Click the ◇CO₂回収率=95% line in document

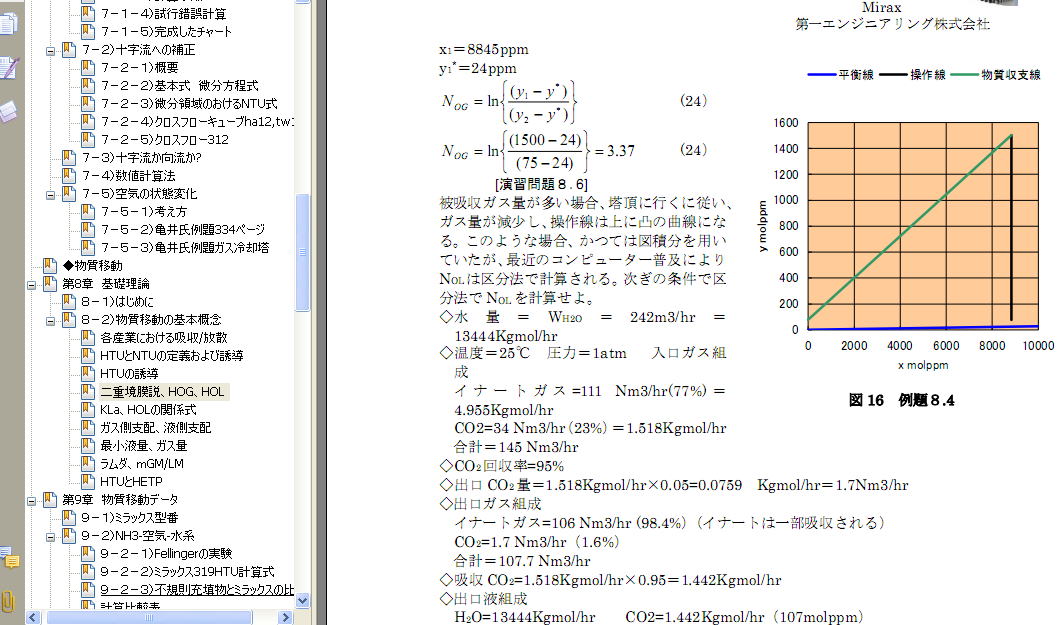pyautogui.click(x=501, y=466)
